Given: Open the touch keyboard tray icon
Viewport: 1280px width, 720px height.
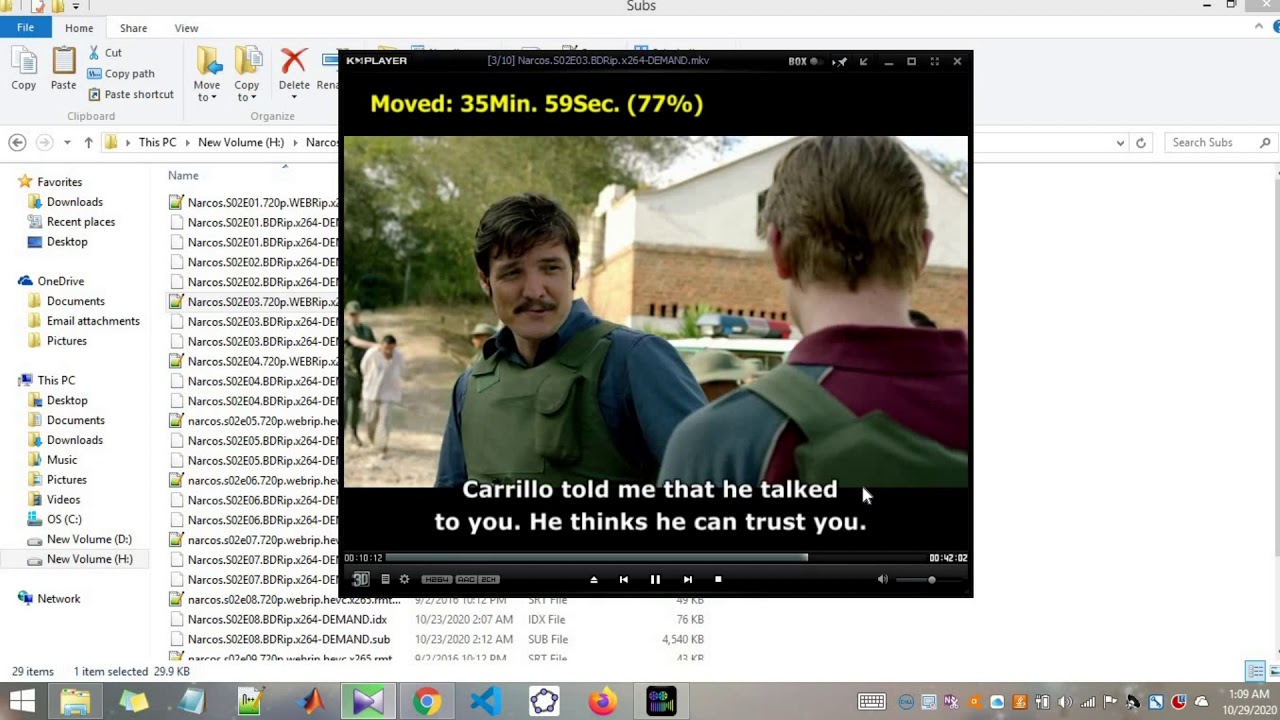Looking at the screenshot, I should (871, 702).
